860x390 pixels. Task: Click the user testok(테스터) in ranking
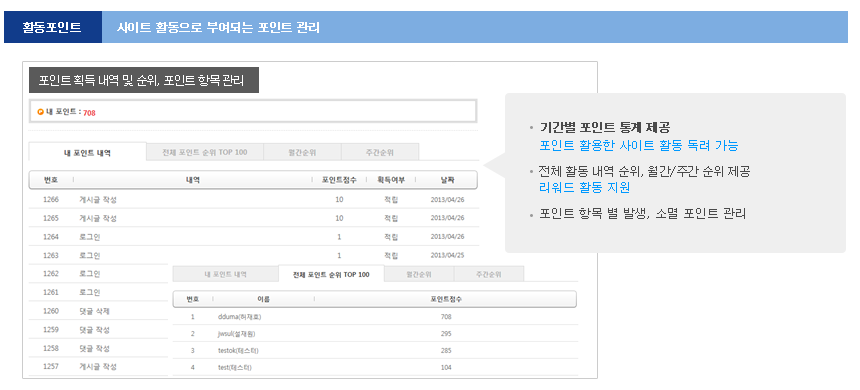pyautogui.click(x=238, y=351)
